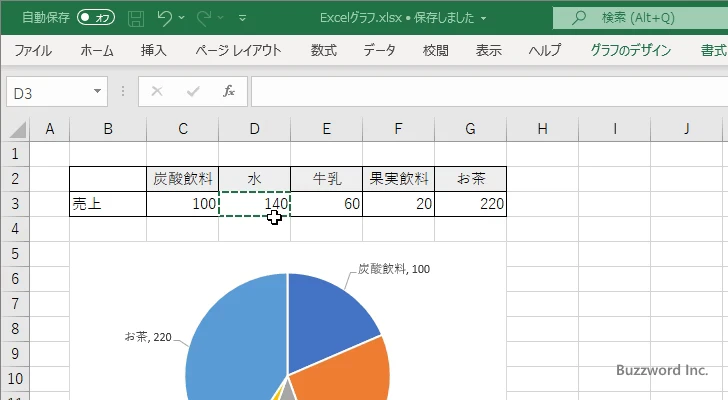Click cell with value 220
728x400 pixels.
(x=470, y=204)
